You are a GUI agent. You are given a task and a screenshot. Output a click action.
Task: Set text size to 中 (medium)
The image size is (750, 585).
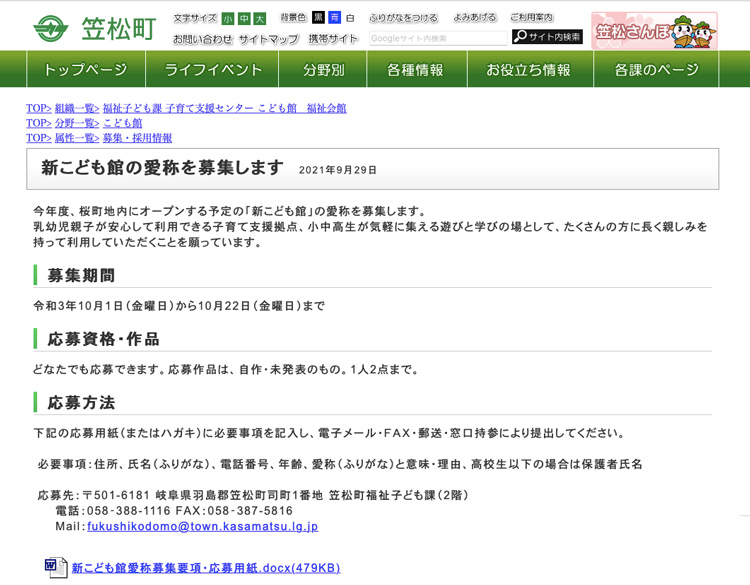click(x=244, y=19)
